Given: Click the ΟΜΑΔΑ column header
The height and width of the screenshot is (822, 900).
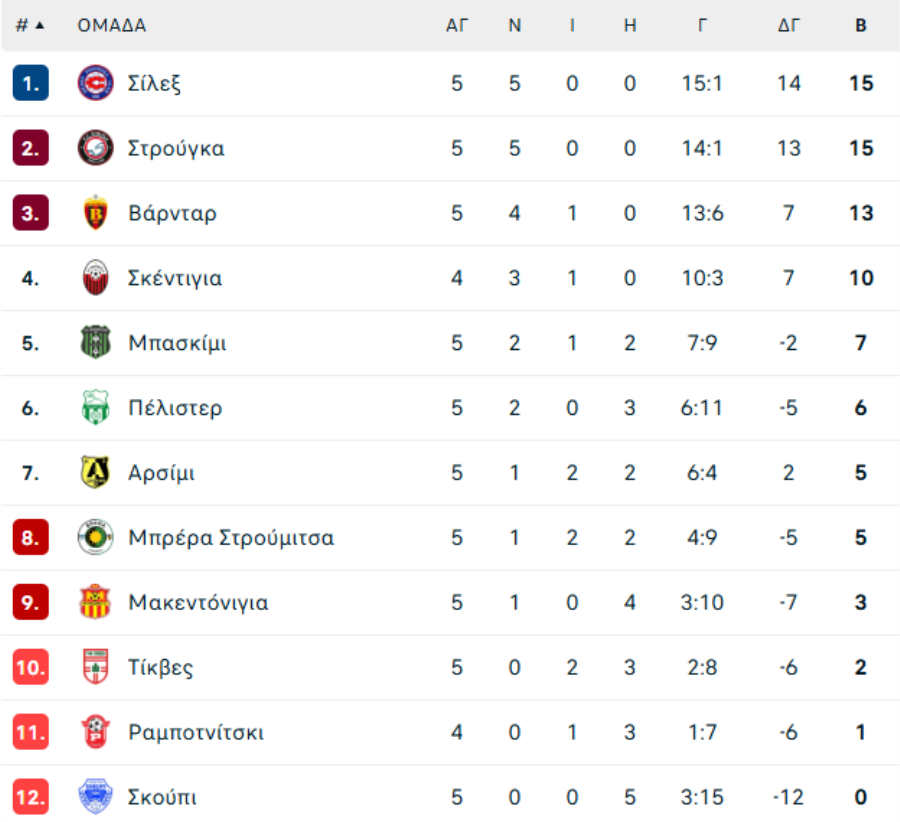Looking at the screenshot, I should [112, 25].
